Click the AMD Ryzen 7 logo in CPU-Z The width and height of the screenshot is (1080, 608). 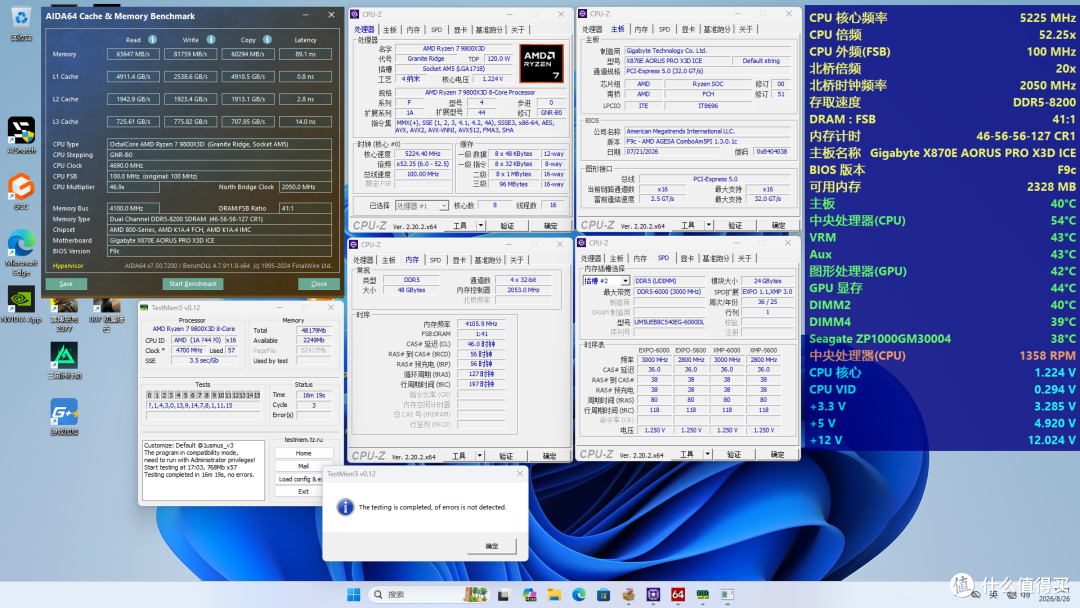[541, 63]
